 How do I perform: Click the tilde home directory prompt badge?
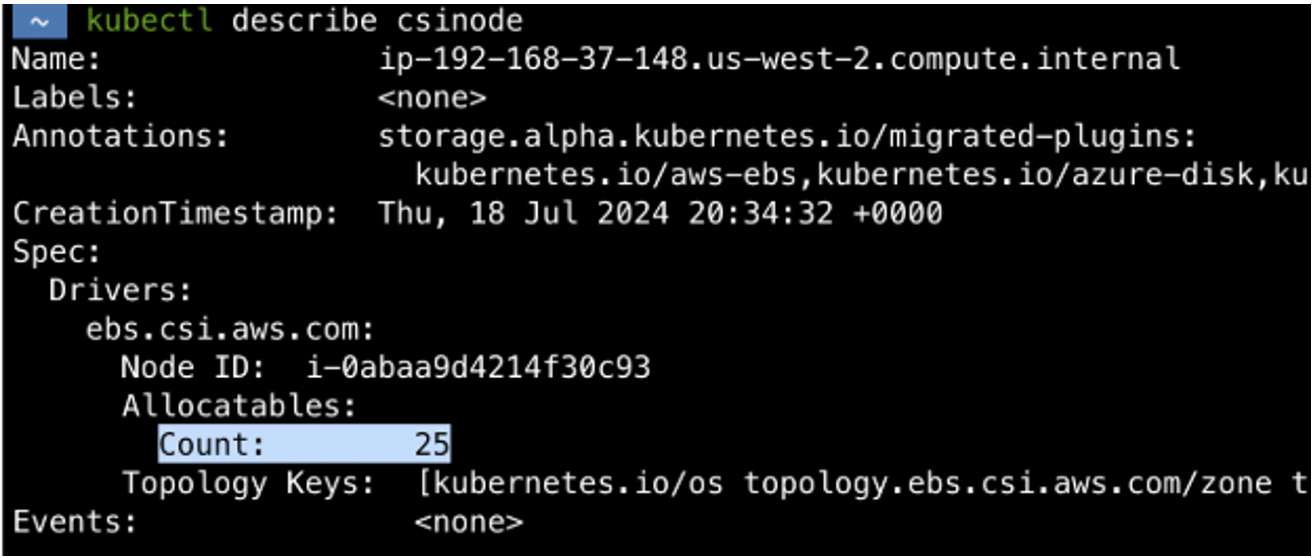point(40,21)
